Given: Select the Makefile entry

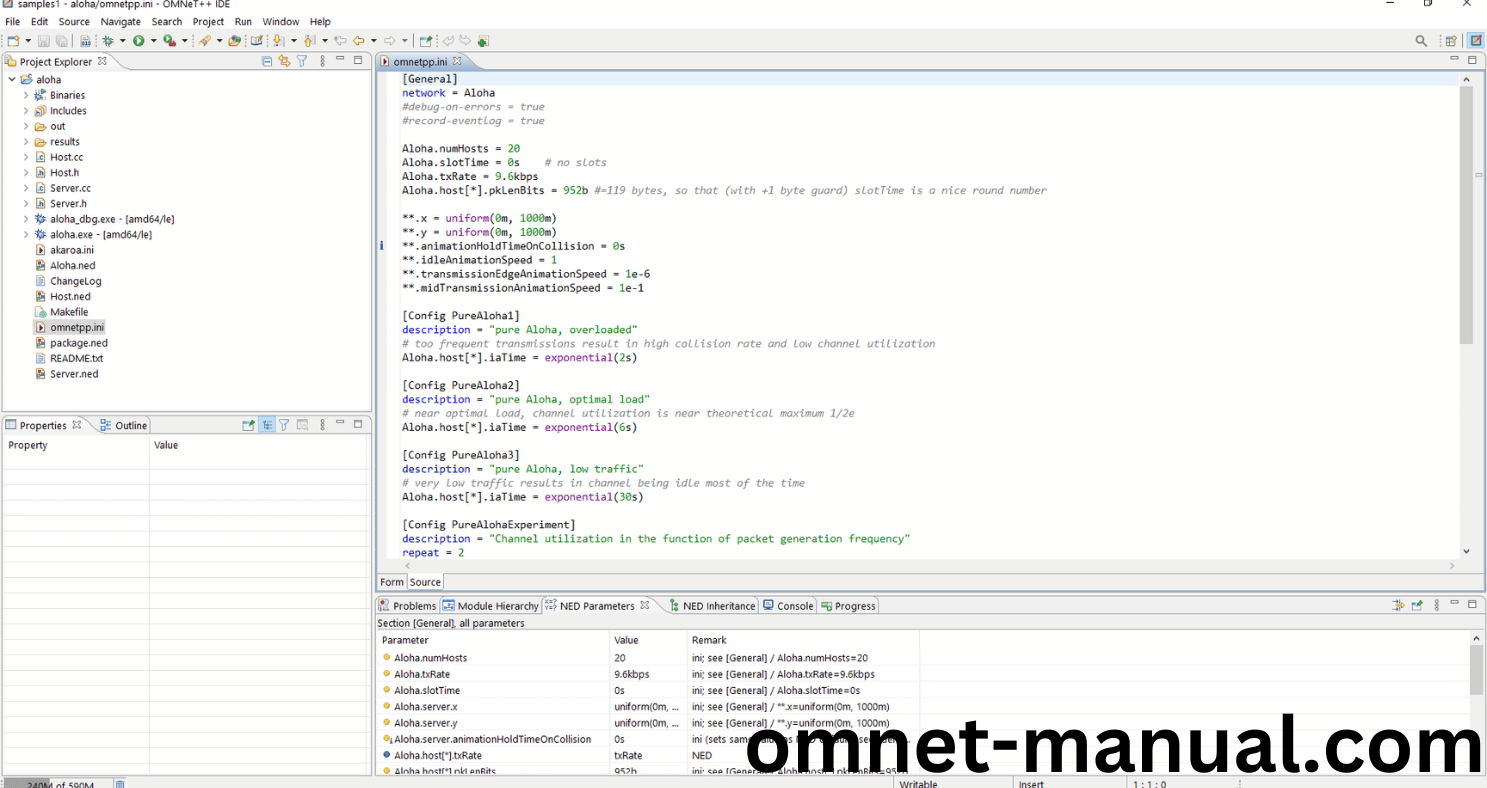Looking at the screenshot, I should pos(69,312).
